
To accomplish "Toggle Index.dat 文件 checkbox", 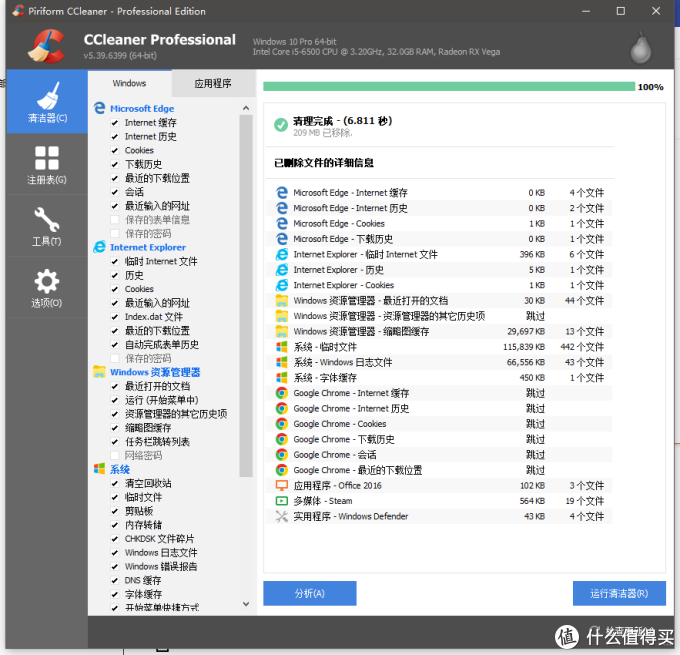I will 114,317.
